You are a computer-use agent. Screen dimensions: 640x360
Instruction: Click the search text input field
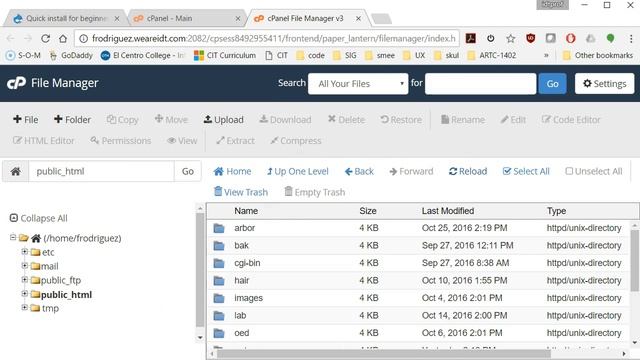point(480,84)
